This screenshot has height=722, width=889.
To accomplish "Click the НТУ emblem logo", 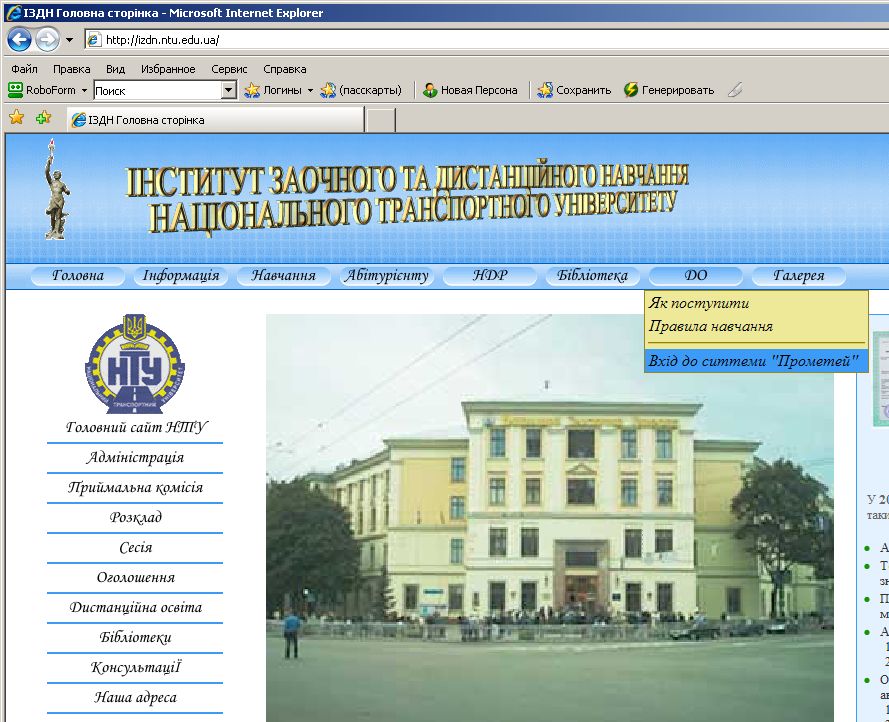I will (x=135, y=364).
